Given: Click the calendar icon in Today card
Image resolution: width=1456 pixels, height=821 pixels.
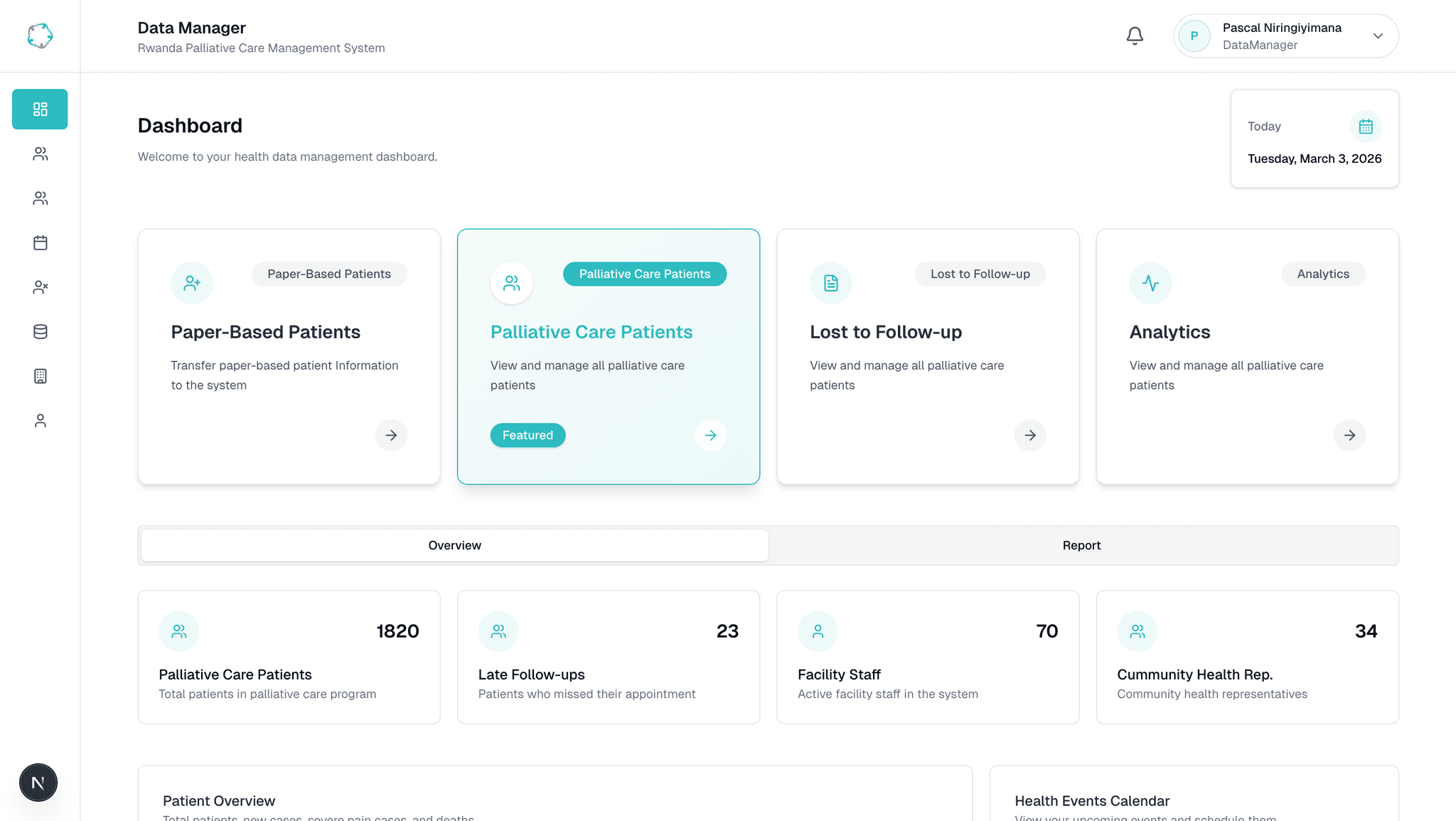Looking at the screenshot, I should [1365, 127].
